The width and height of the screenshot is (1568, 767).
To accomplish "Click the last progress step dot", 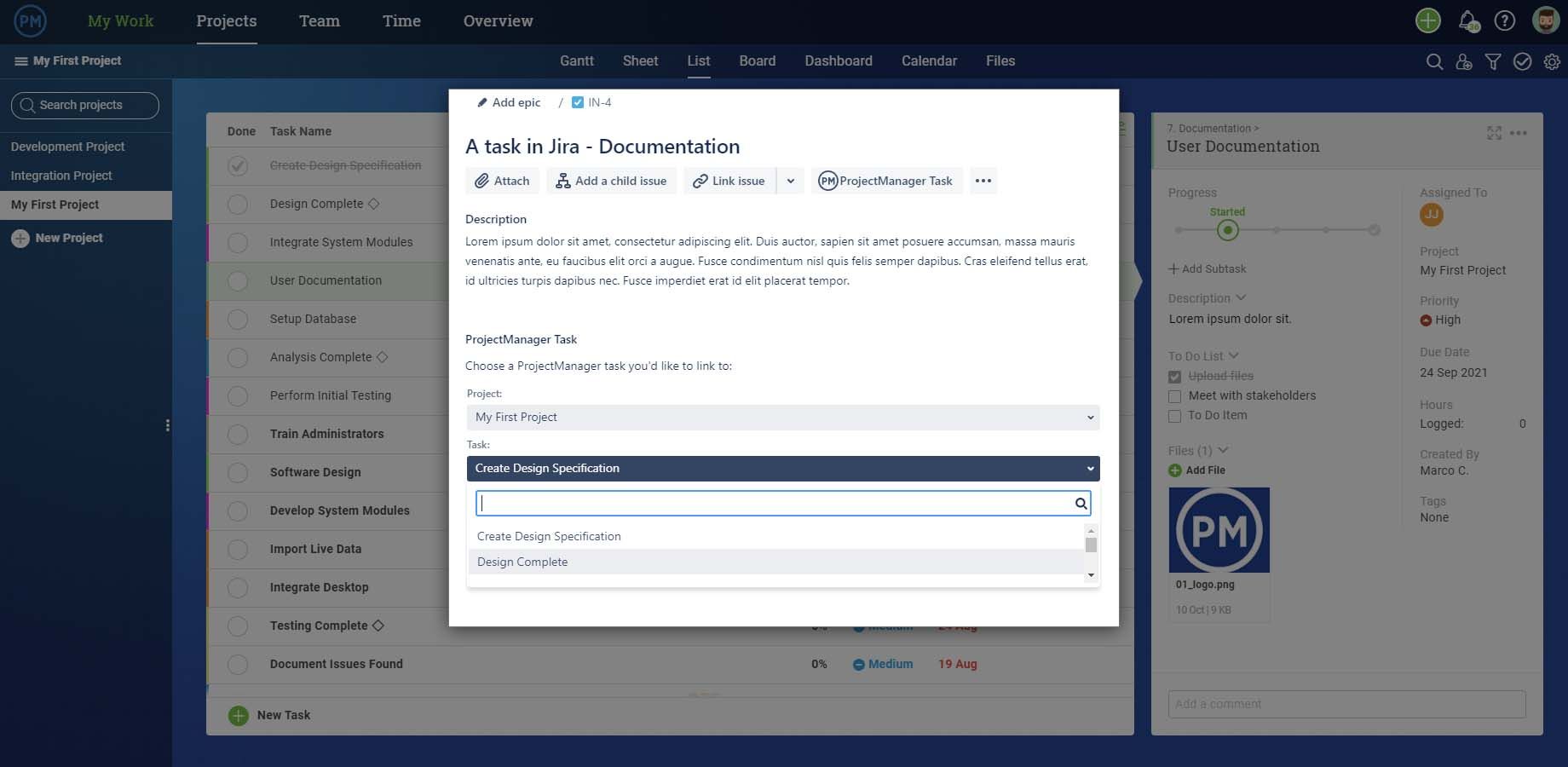I will pyautogui.click(x=1374, y=230).
